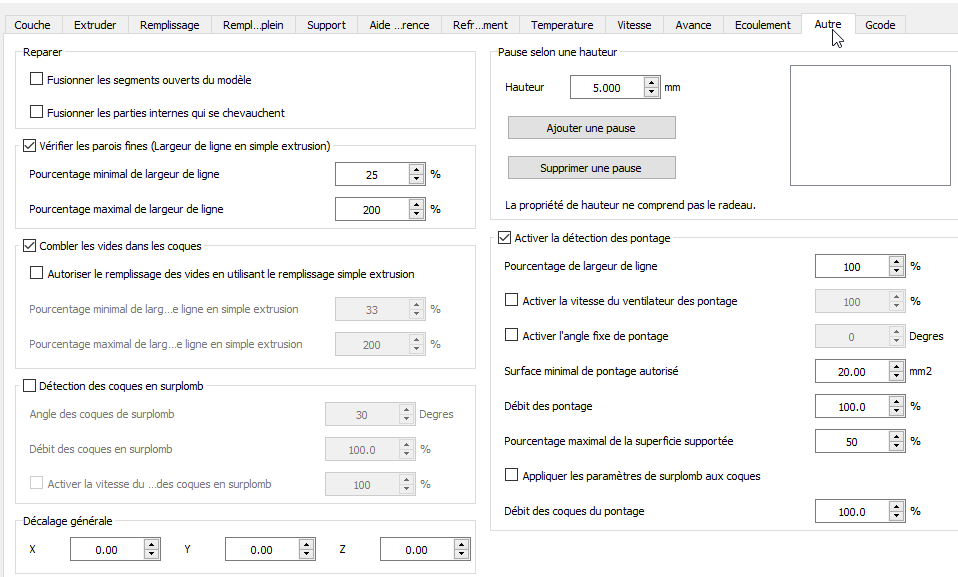The width and height of the screenshot is (958, 577).
Task: Go to the Remplissage tab
Action: [x=169, y=25]
